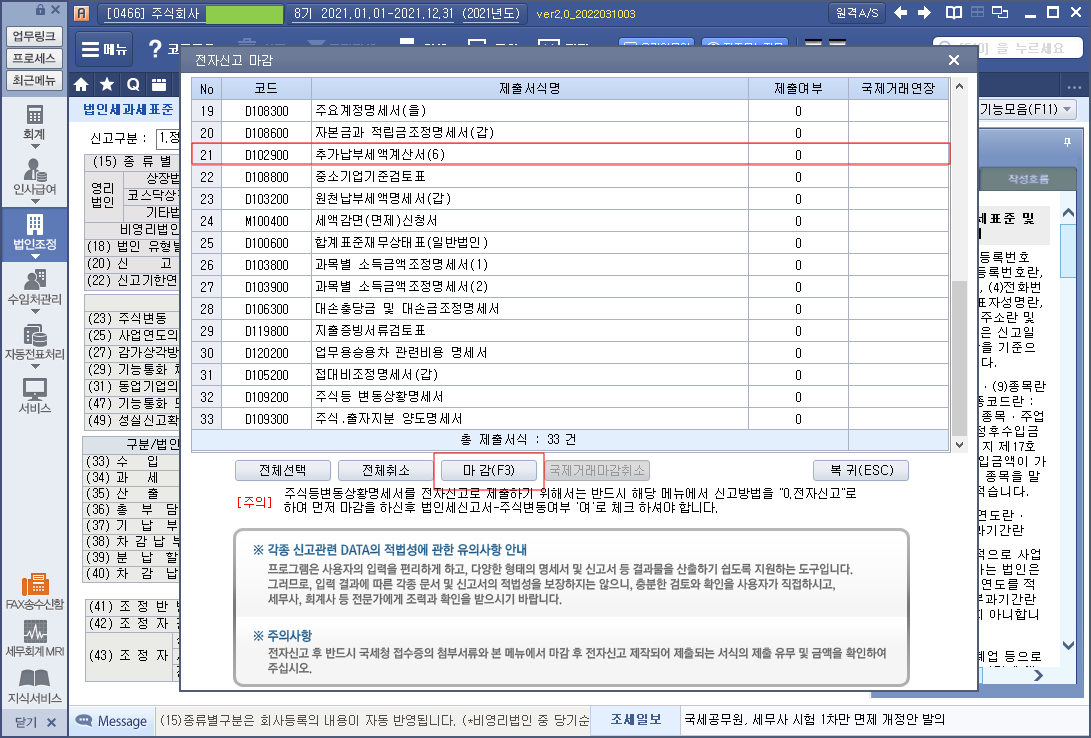Click help panel scrollbar down chevron
The width and height of the screenshot is (1091, 738).
(x=1069, y=645)
